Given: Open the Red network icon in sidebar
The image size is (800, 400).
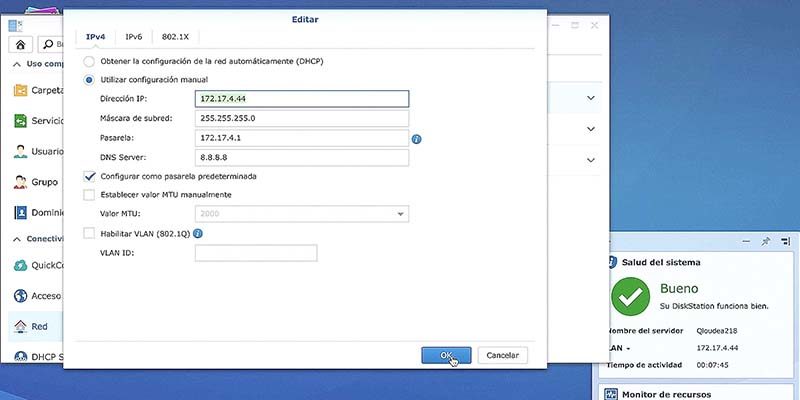Looking at the screenshot, I should click(x=20, y=326).
